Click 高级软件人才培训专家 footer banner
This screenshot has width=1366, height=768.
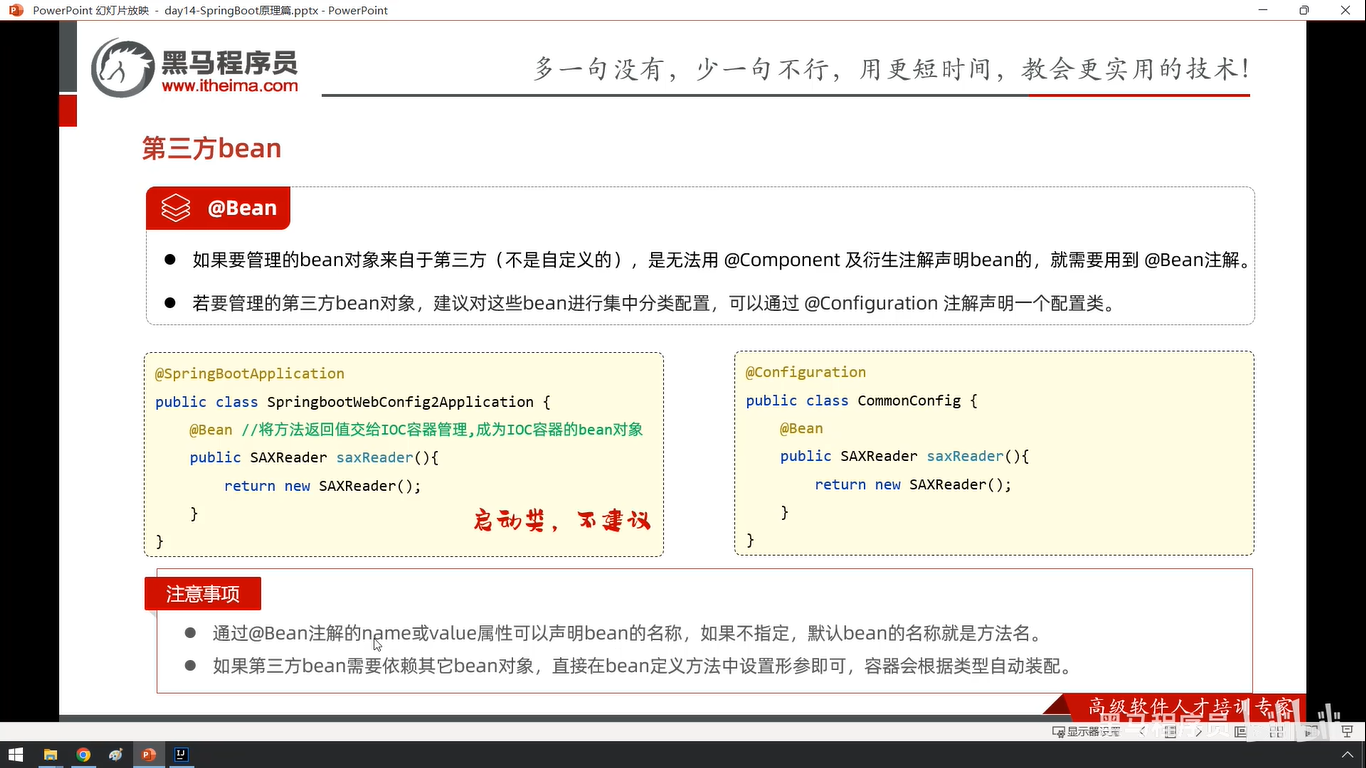pos(1192,706)
